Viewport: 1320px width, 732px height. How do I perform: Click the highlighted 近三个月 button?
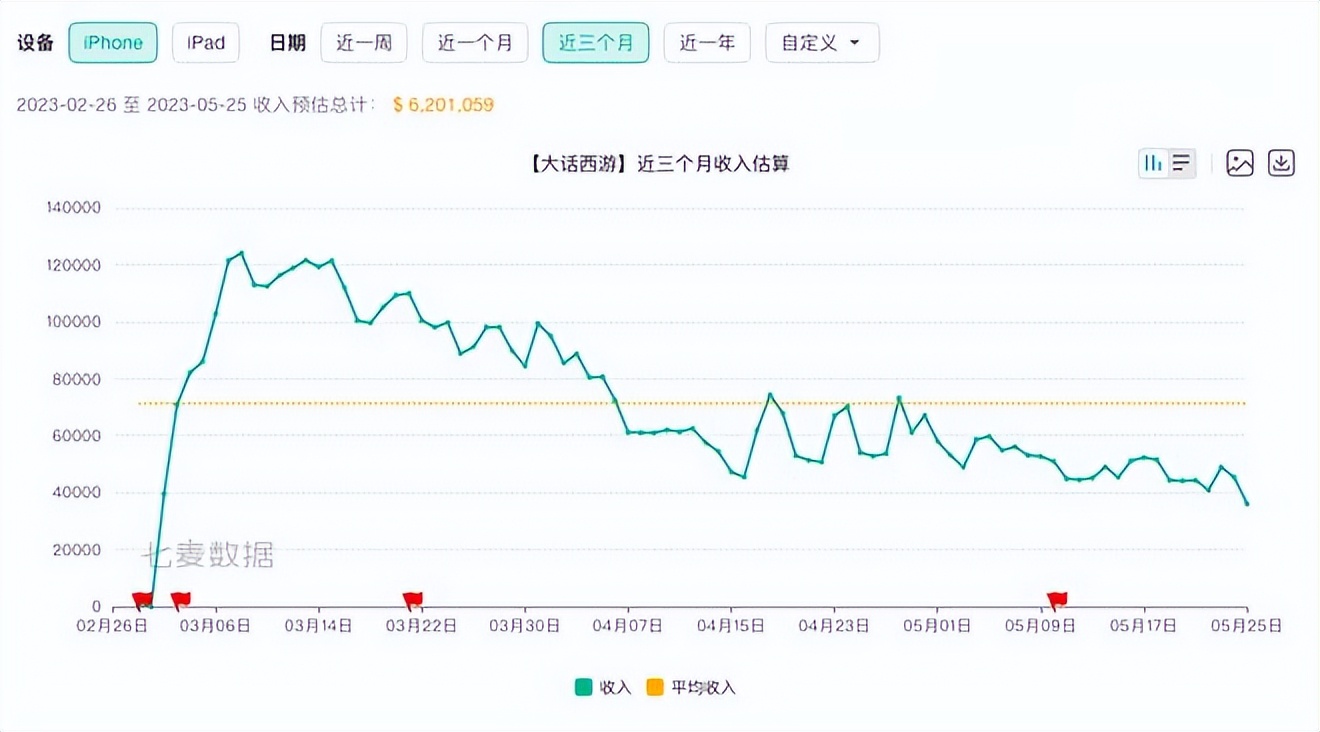tap(596, 42)
